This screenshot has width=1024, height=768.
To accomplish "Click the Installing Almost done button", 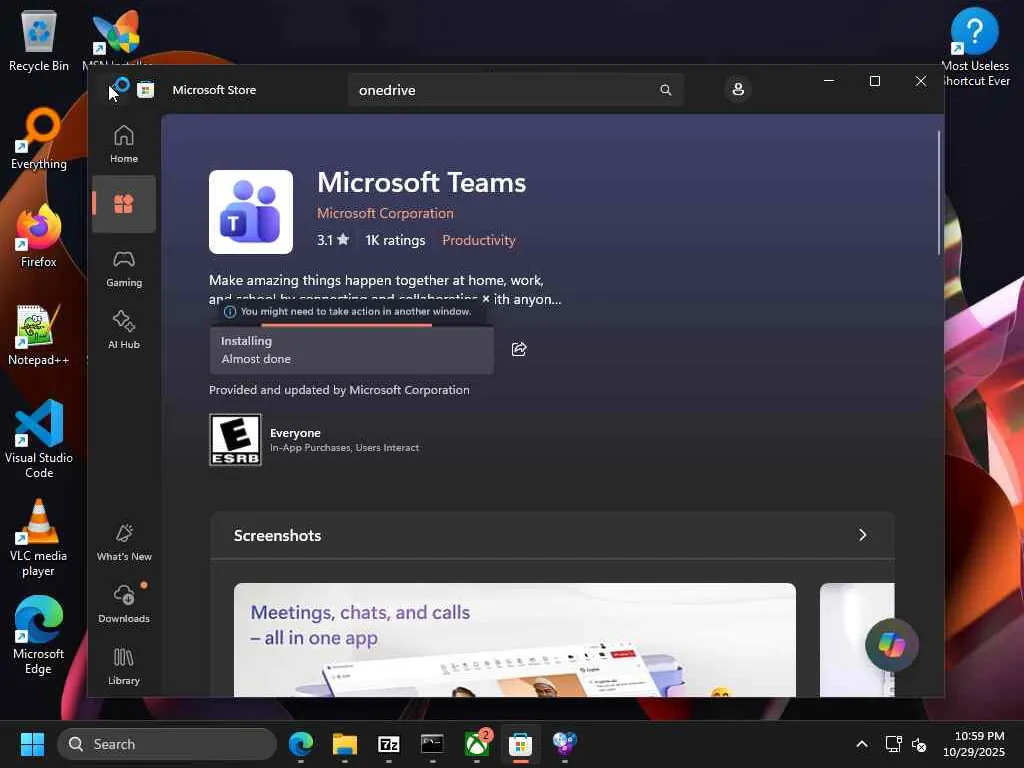I will tap(351, 350).
